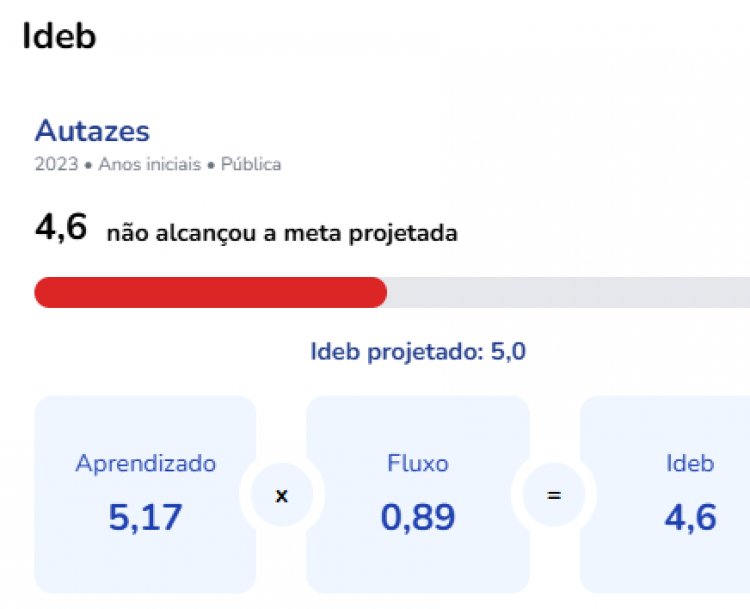Viewport: 750px width, 609px height.
Task: Click the 4,6 value in Ideb card
Action: (690, 517)
